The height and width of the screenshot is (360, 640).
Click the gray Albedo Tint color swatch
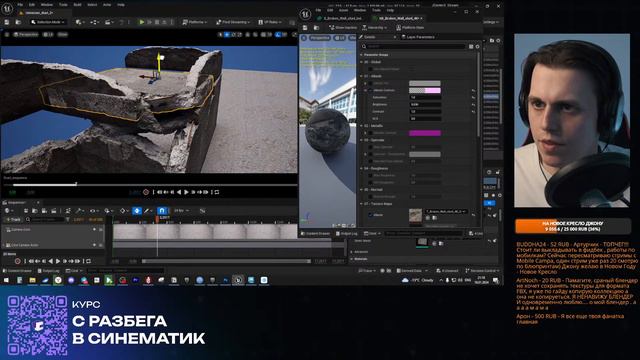click(425, 83)
